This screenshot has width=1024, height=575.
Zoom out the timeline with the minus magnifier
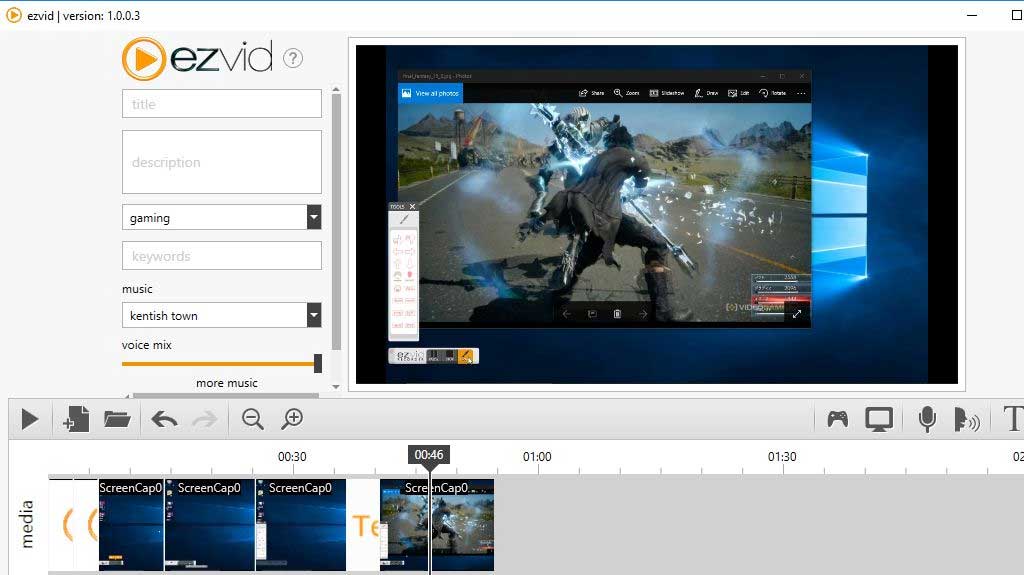253,419
